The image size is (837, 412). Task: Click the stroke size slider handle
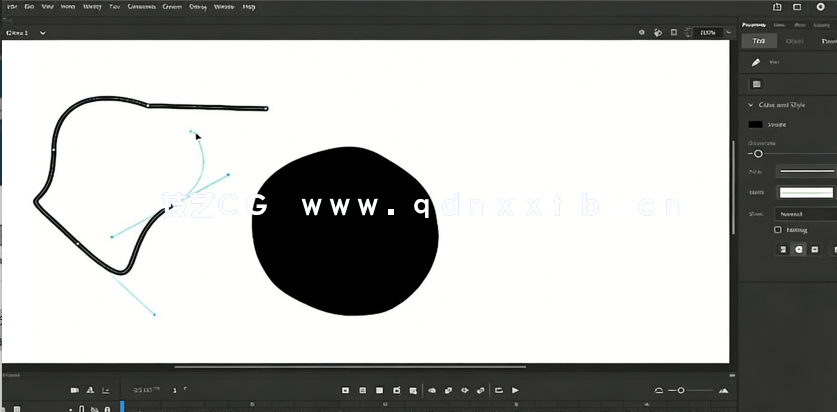[x=758, y=154]
